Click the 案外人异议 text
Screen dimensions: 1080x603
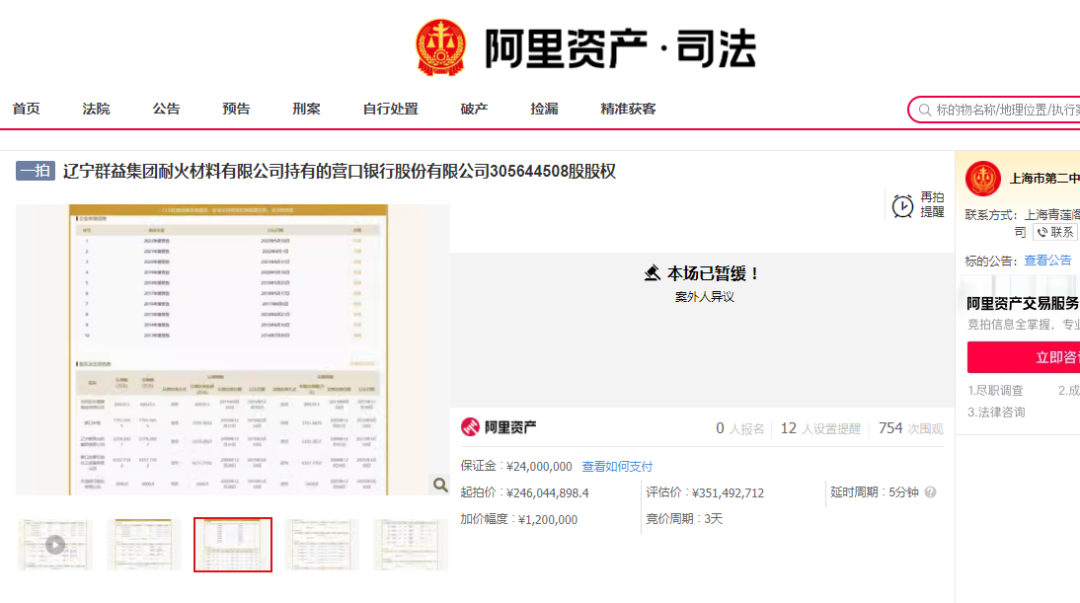point(704,297)
